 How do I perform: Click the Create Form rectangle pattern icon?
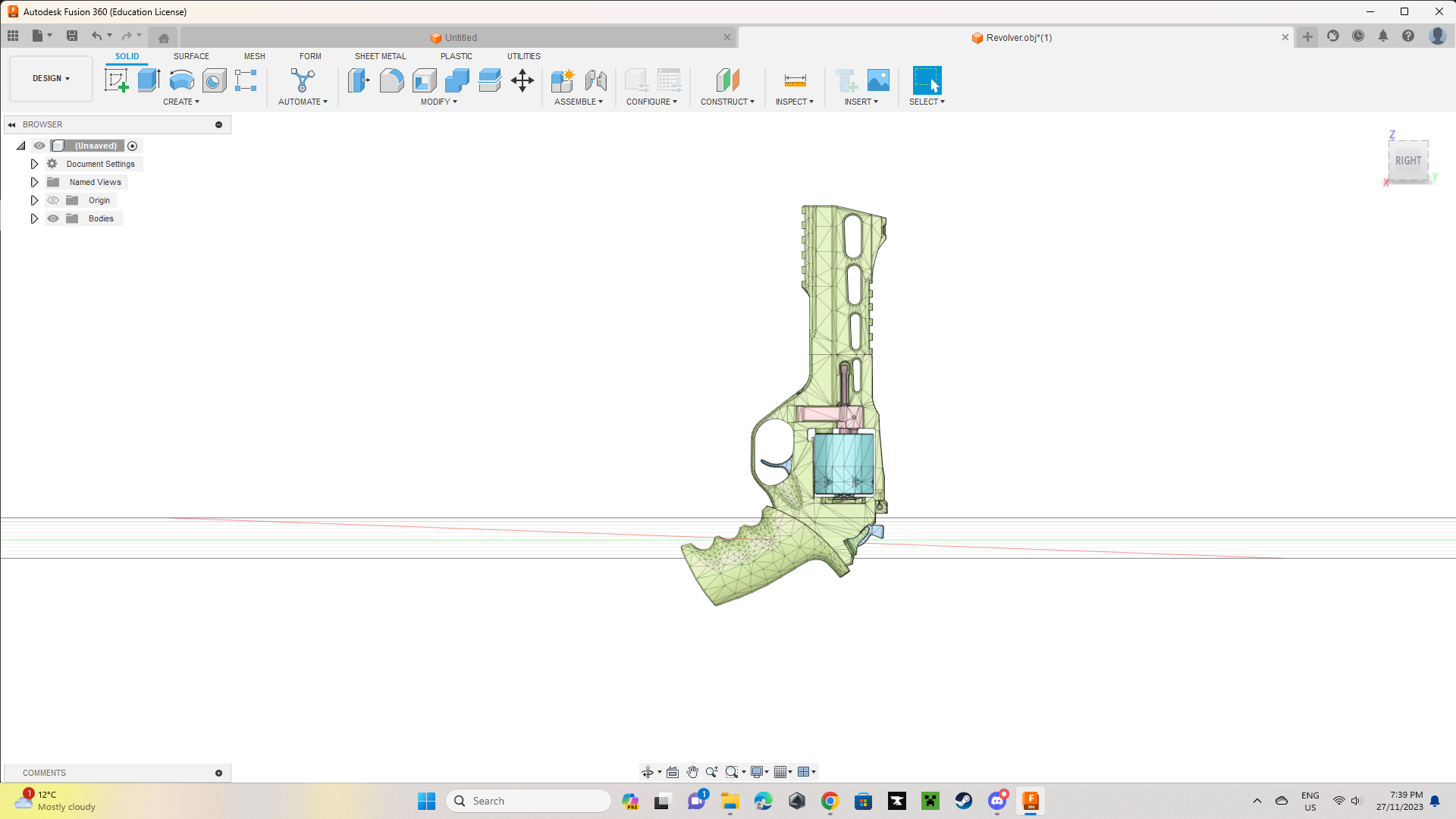(x=246, y=80)
